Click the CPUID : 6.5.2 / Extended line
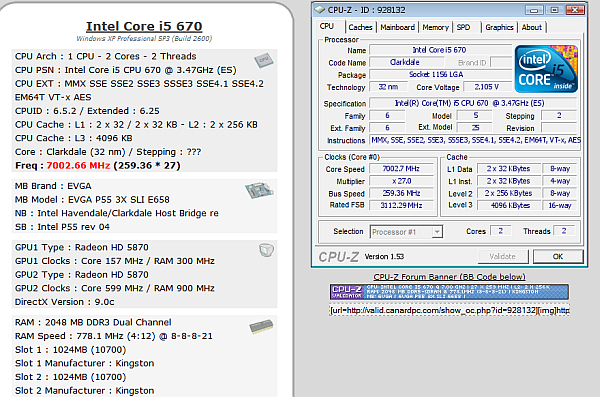Screen dimensions: 600x397 click(87, 111)
